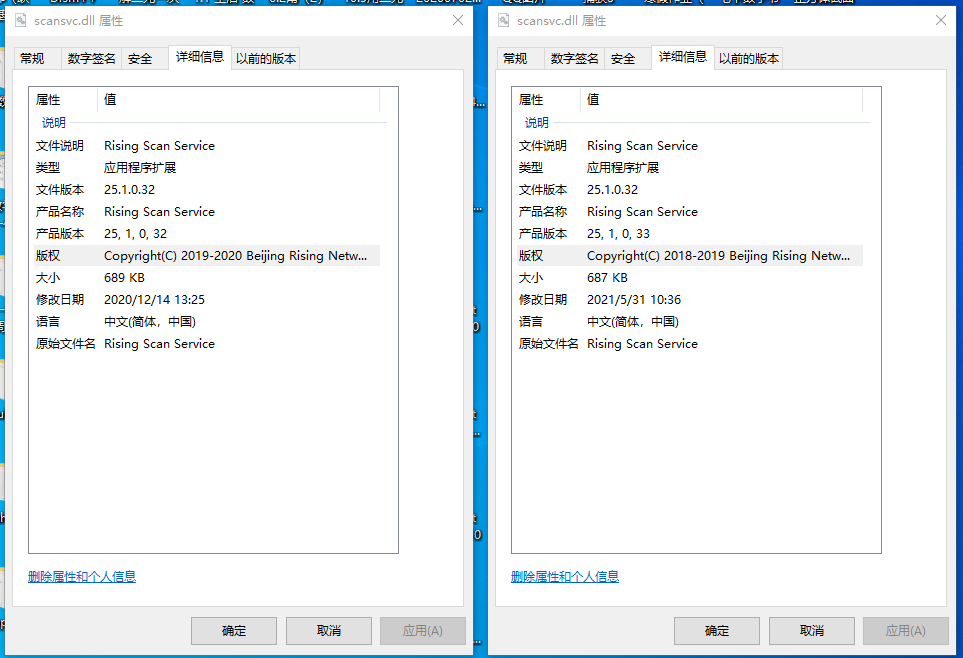Select 原始文件名 row in left dialog

207,344
